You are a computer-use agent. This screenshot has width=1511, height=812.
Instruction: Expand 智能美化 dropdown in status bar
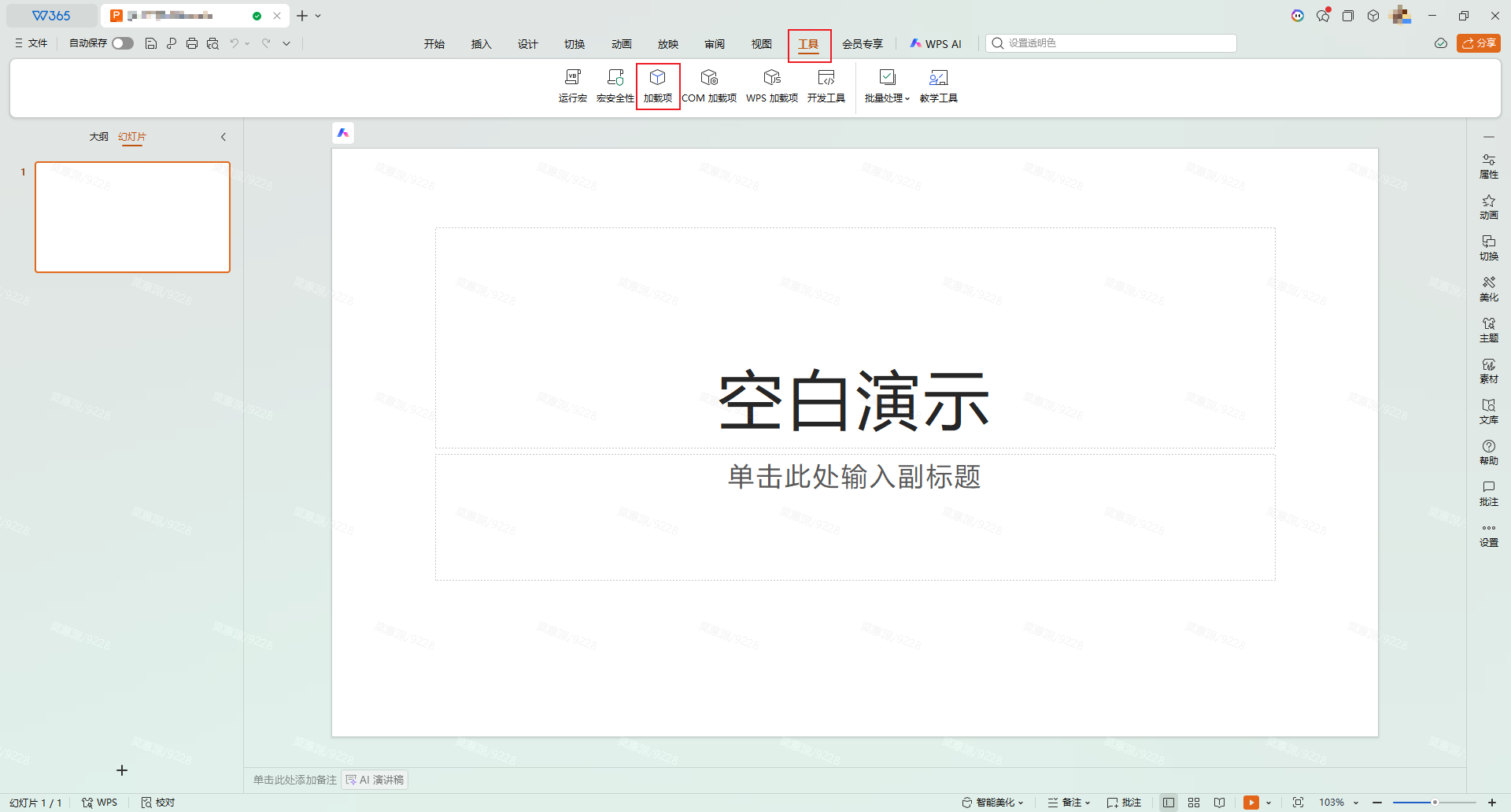coord(993,803)
